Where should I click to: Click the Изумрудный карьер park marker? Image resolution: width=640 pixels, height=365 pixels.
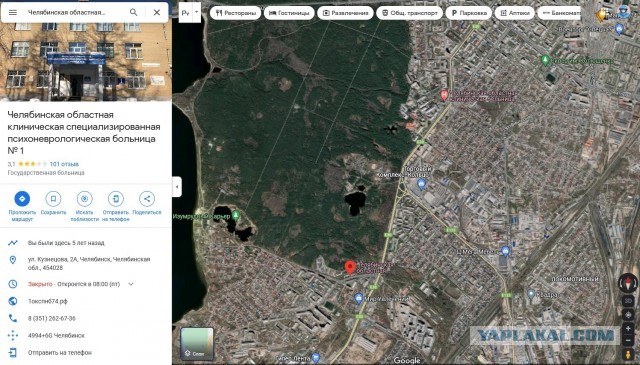point(236,215)
